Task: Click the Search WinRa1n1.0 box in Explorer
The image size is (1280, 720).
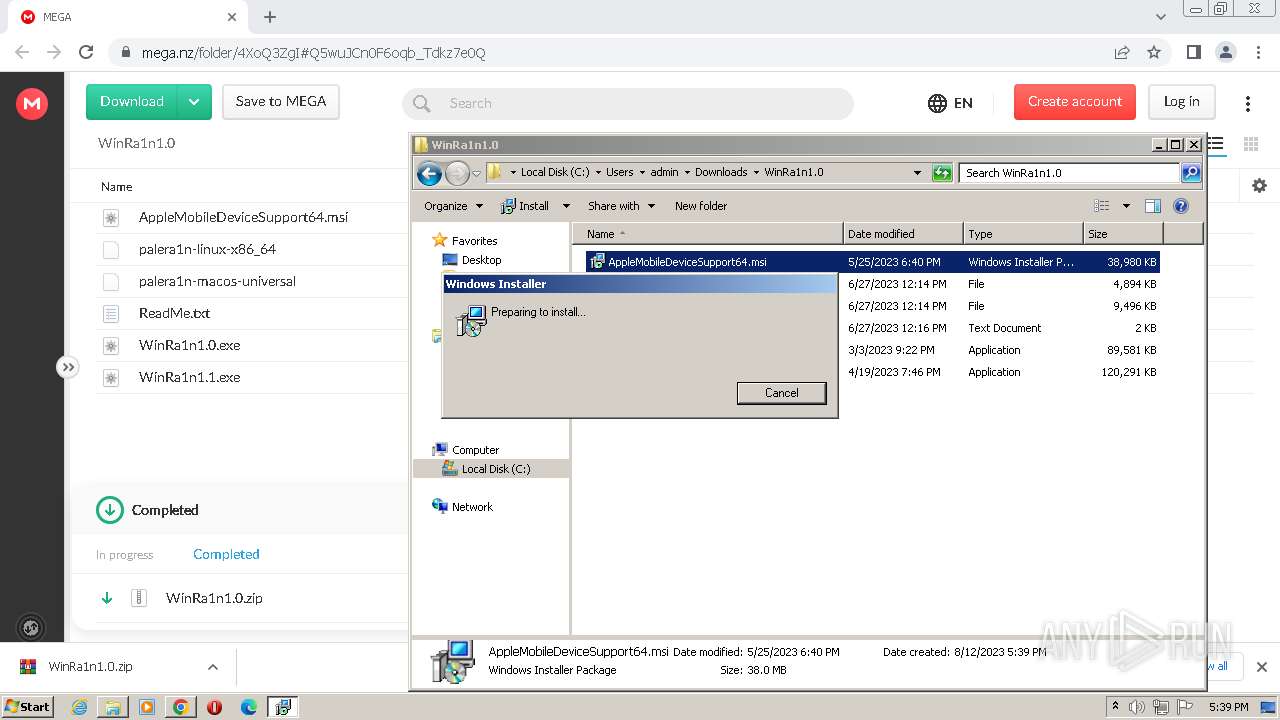Action: click(1069, 173)
